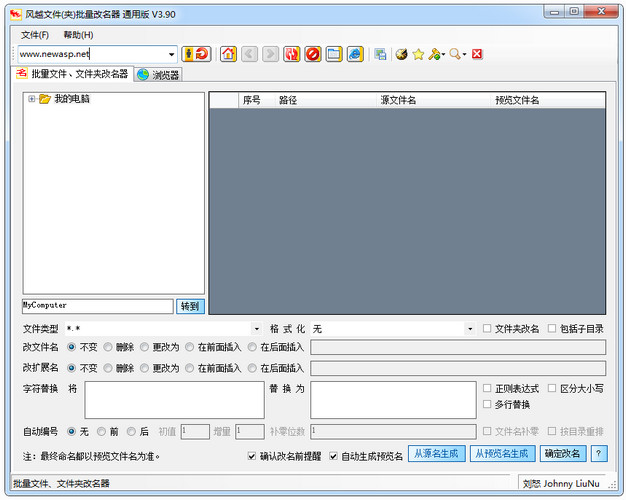Click the 预览文件名 column header
Screen dimensions: 626x500
[x=517, y=100]
